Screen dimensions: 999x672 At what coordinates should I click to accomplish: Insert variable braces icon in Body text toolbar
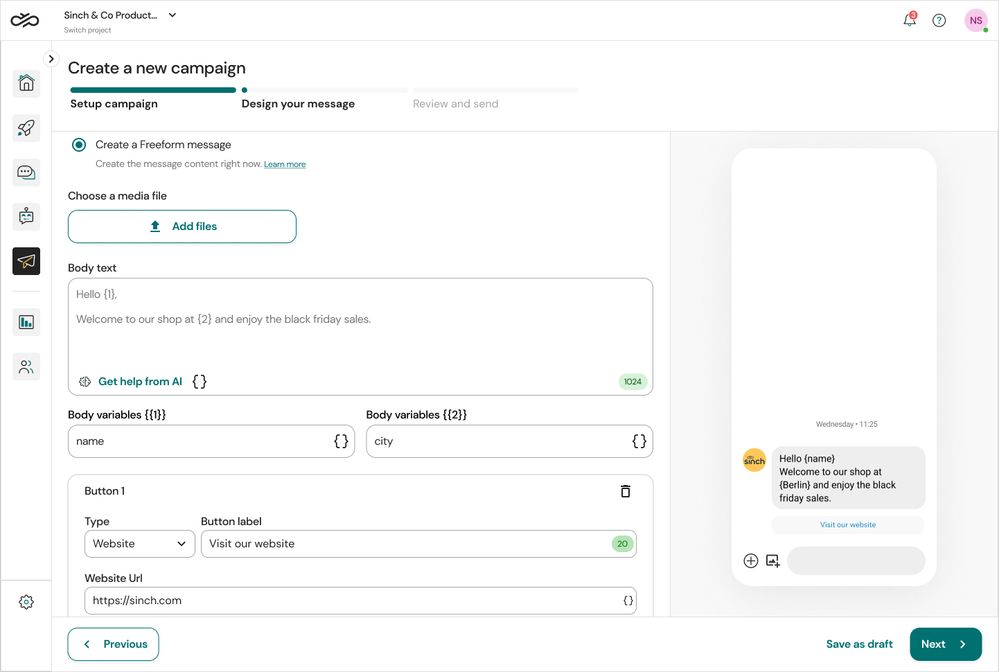point(199,382)
